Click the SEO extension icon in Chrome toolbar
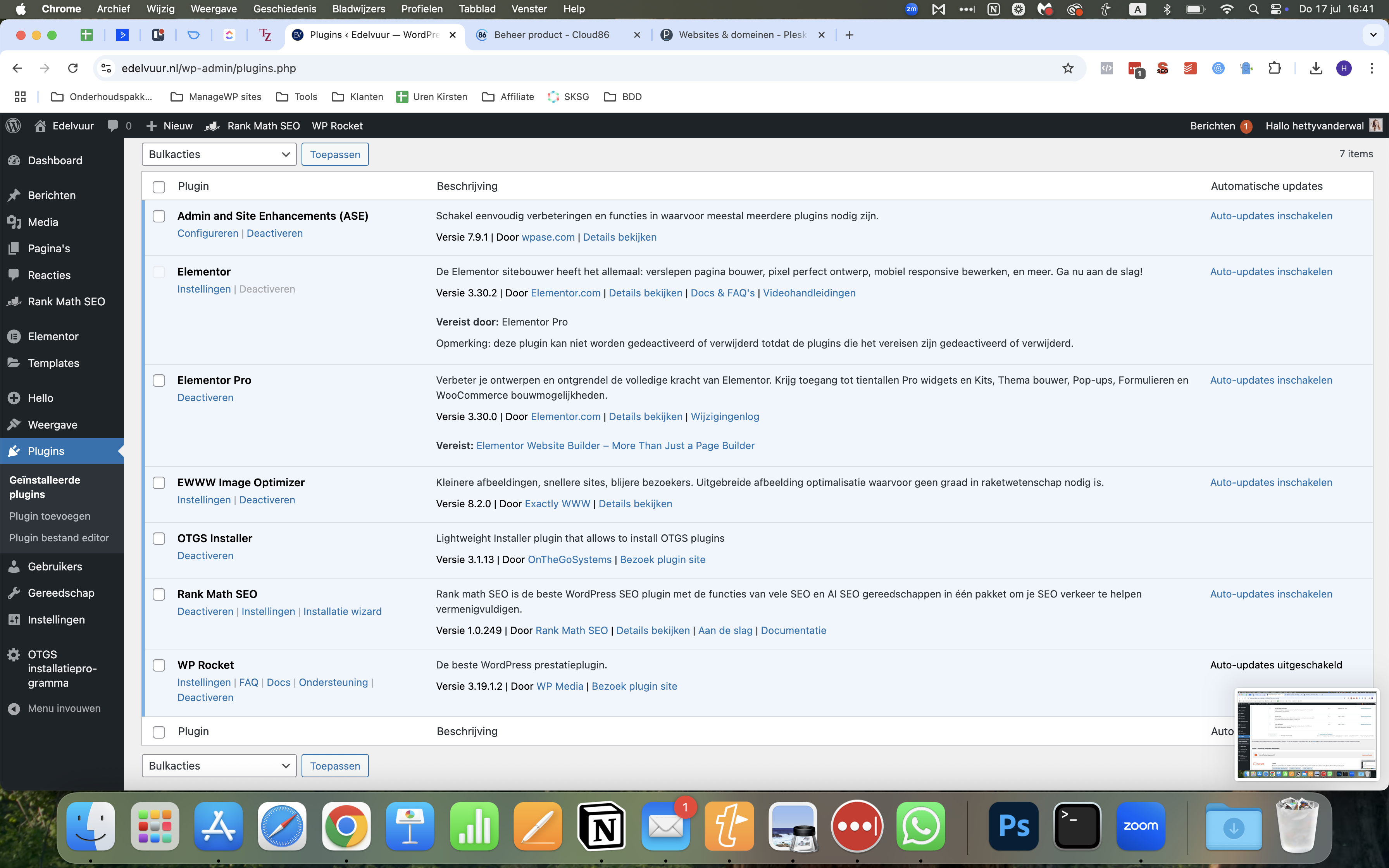Screen dimensions: 1389x868 pos(1162,68)
